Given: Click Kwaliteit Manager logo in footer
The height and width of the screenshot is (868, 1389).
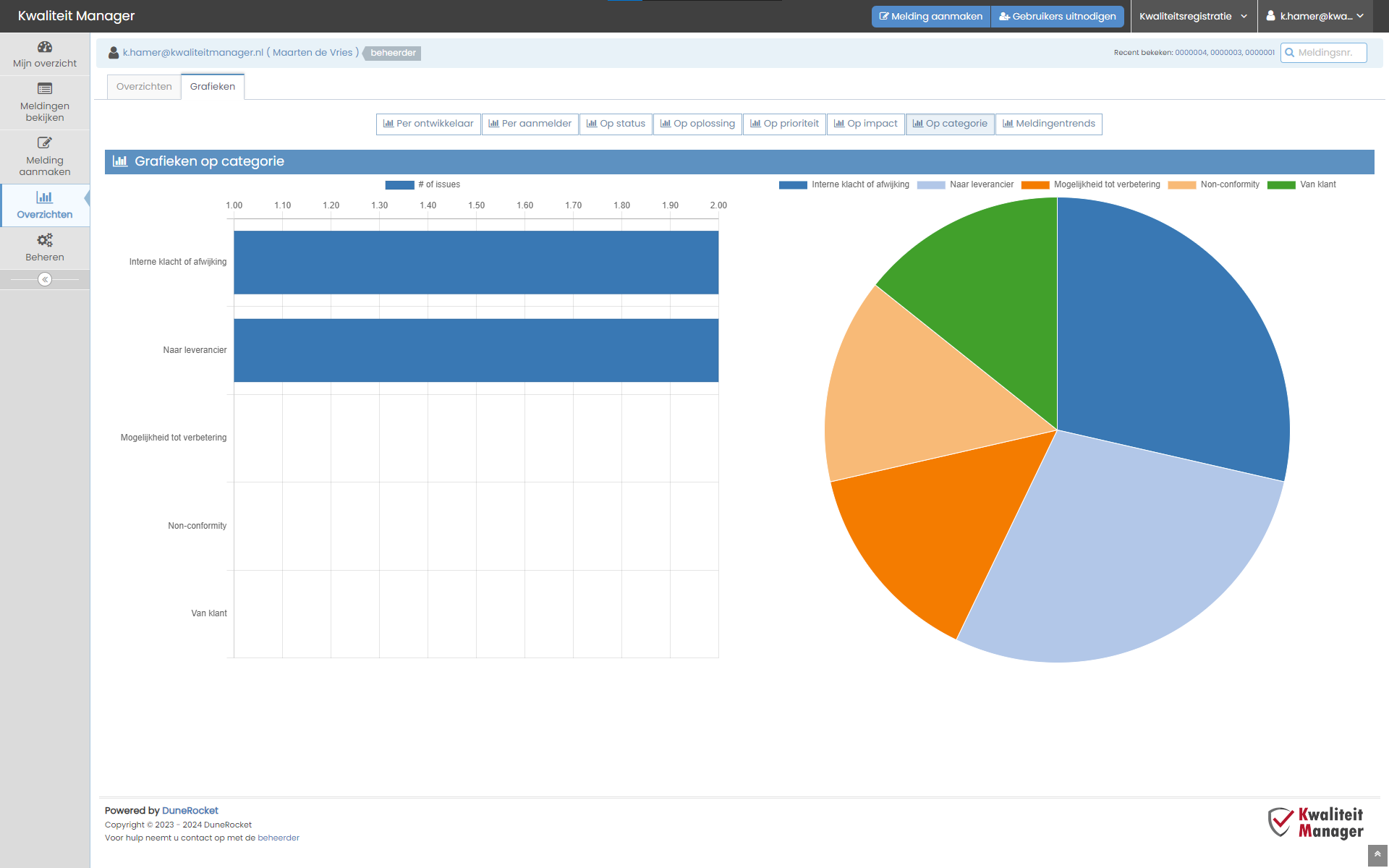Looking at the screenshot, I should coord(1315,823).
